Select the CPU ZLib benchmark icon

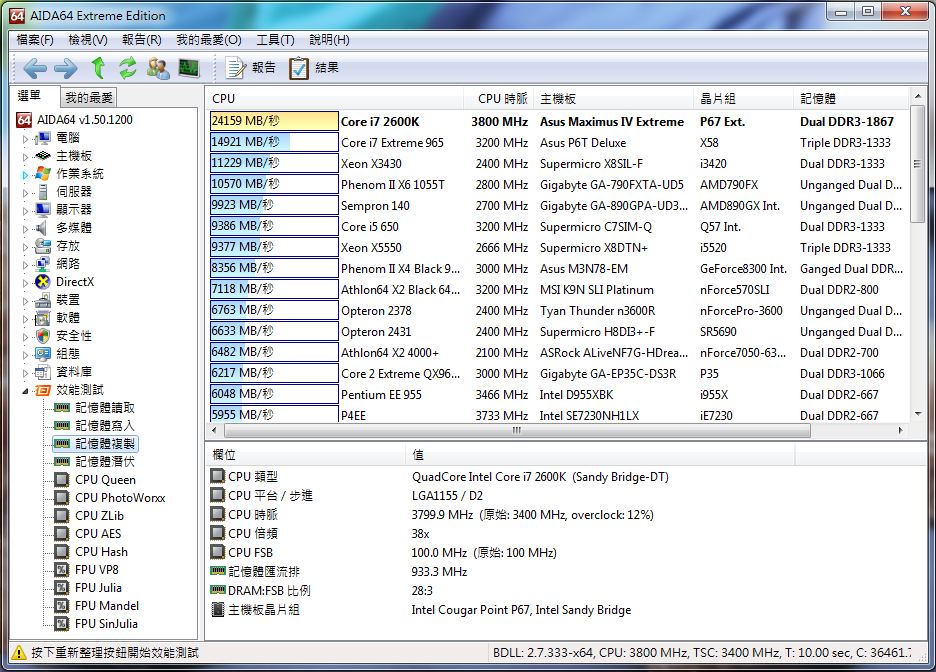(61, 516)
